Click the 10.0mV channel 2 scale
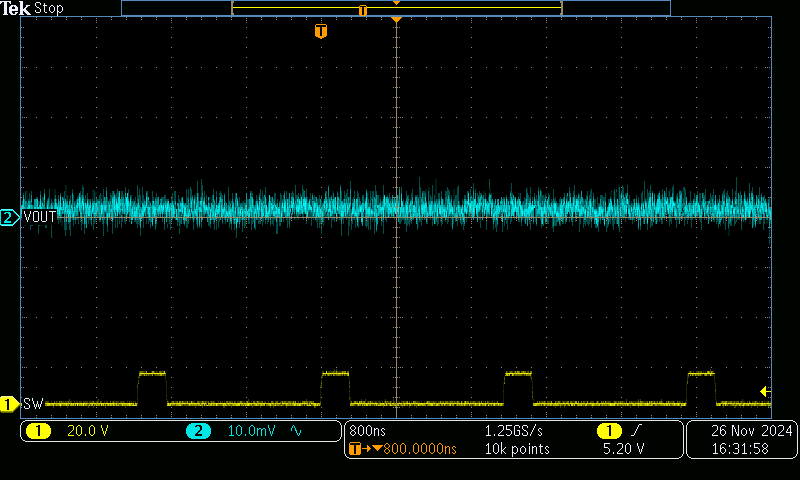 pos(252,431)
